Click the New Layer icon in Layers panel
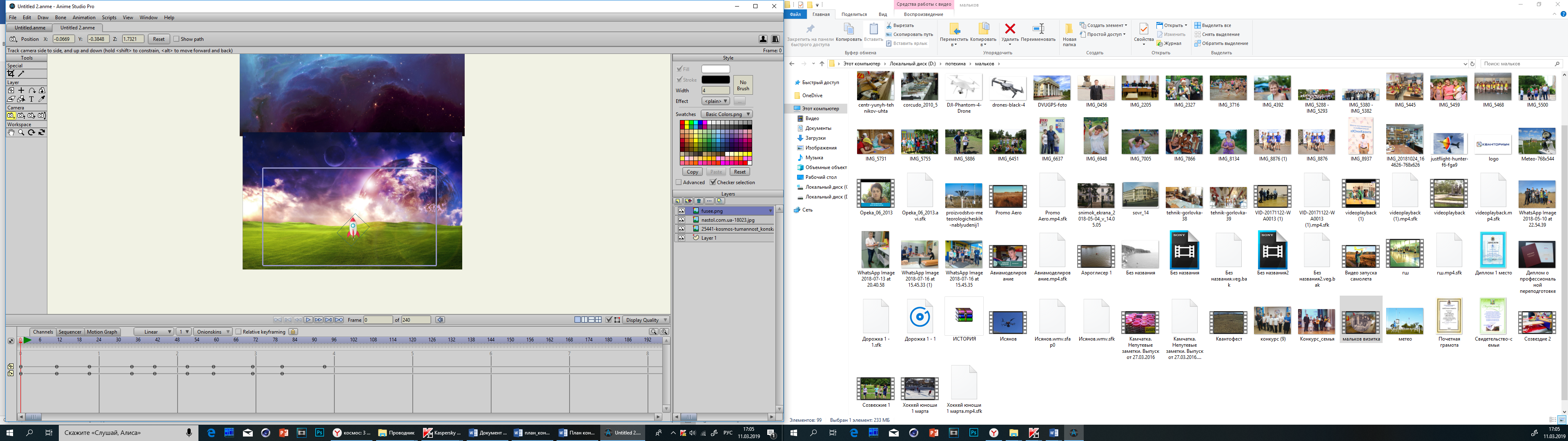 coord(677,200)
